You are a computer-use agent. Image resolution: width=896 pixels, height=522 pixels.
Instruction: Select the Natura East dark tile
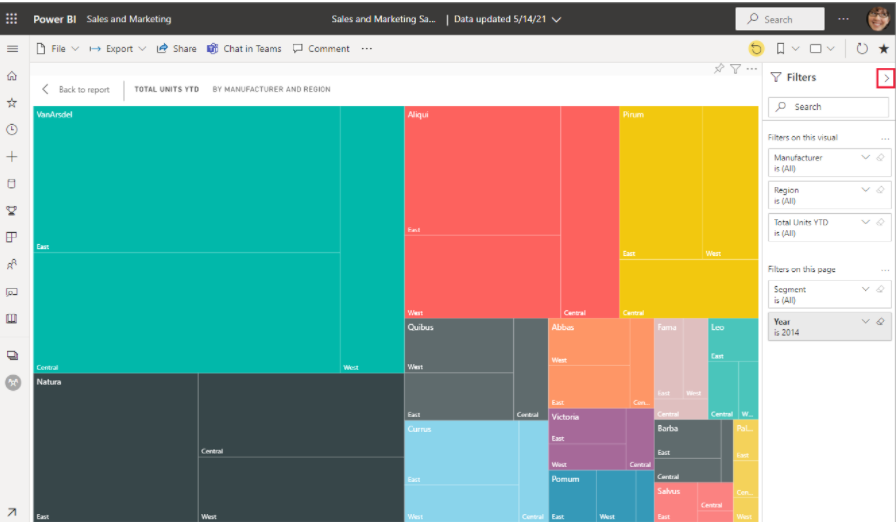pyautogui.click(x=115, y=448)
